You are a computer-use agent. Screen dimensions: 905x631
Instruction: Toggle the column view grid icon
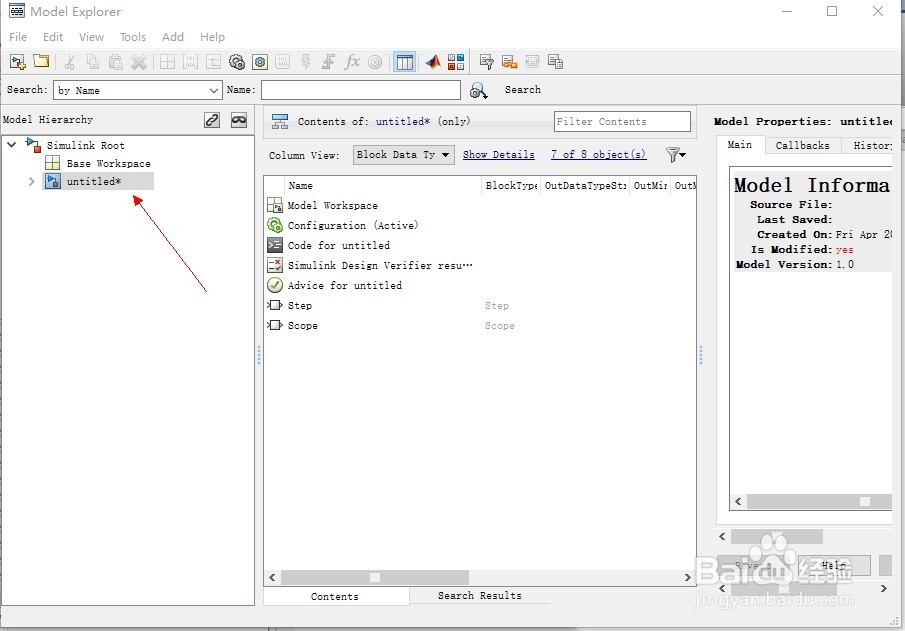(x=404, y=61)
